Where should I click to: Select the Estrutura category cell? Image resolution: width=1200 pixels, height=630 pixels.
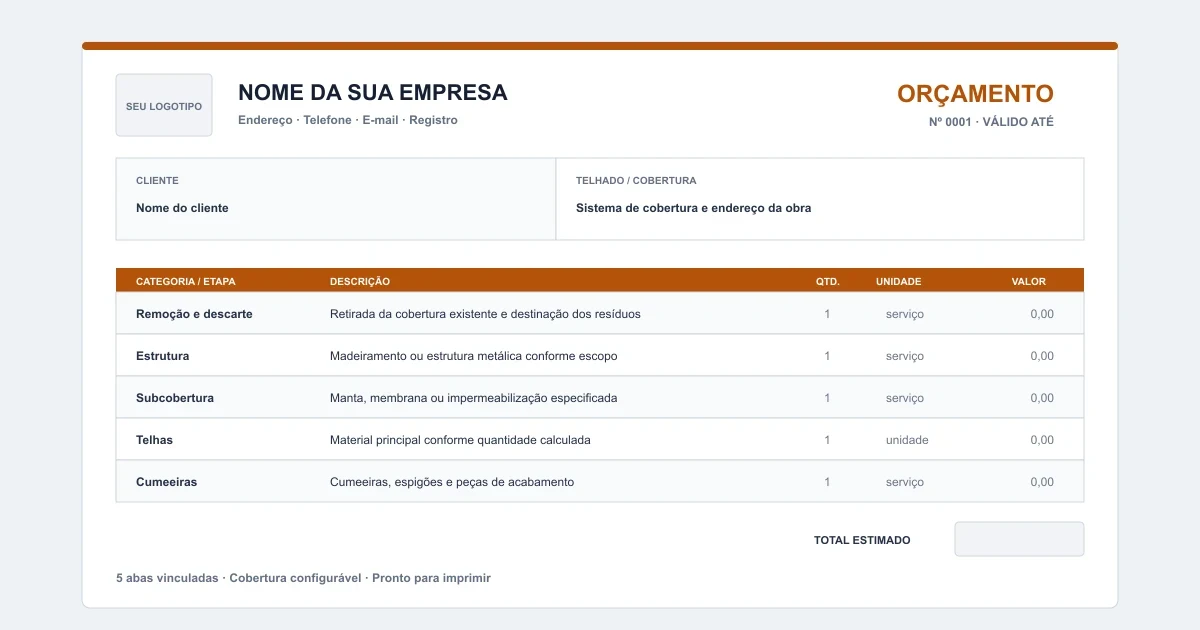pos(162,356)
